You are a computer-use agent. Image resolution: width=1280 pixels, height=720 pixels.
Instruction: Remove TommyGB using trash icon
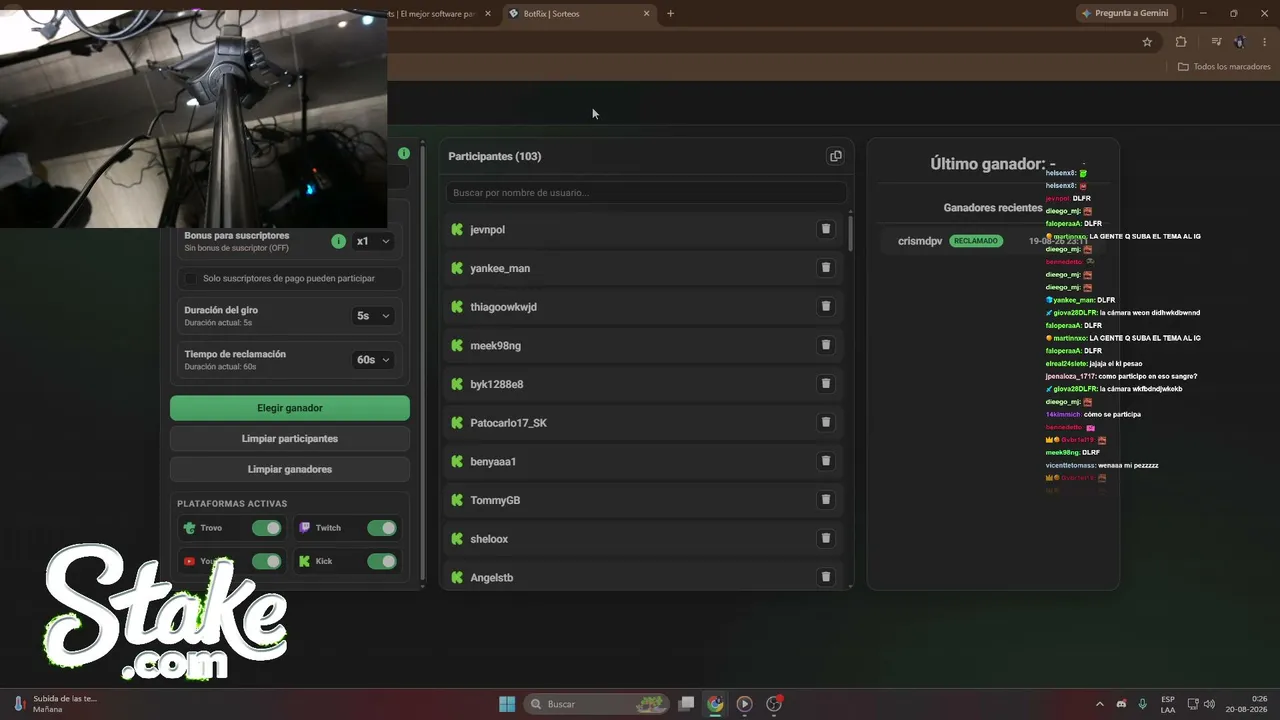pyautogui.click(x=826, y=500)
